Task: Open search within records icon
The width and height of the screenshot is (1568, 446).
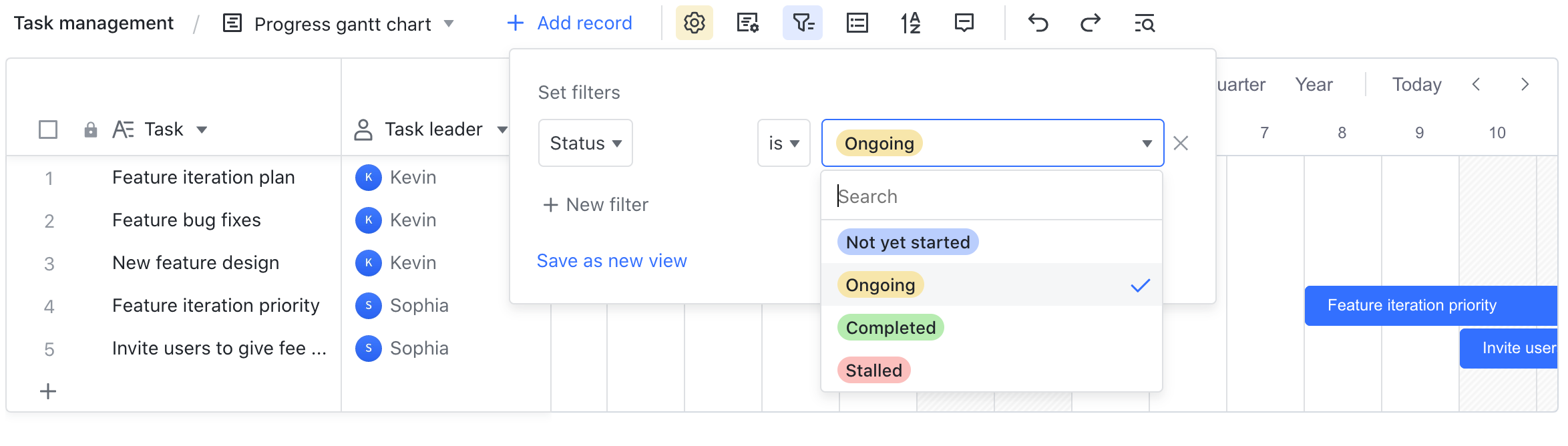Action: point(1143,23)
